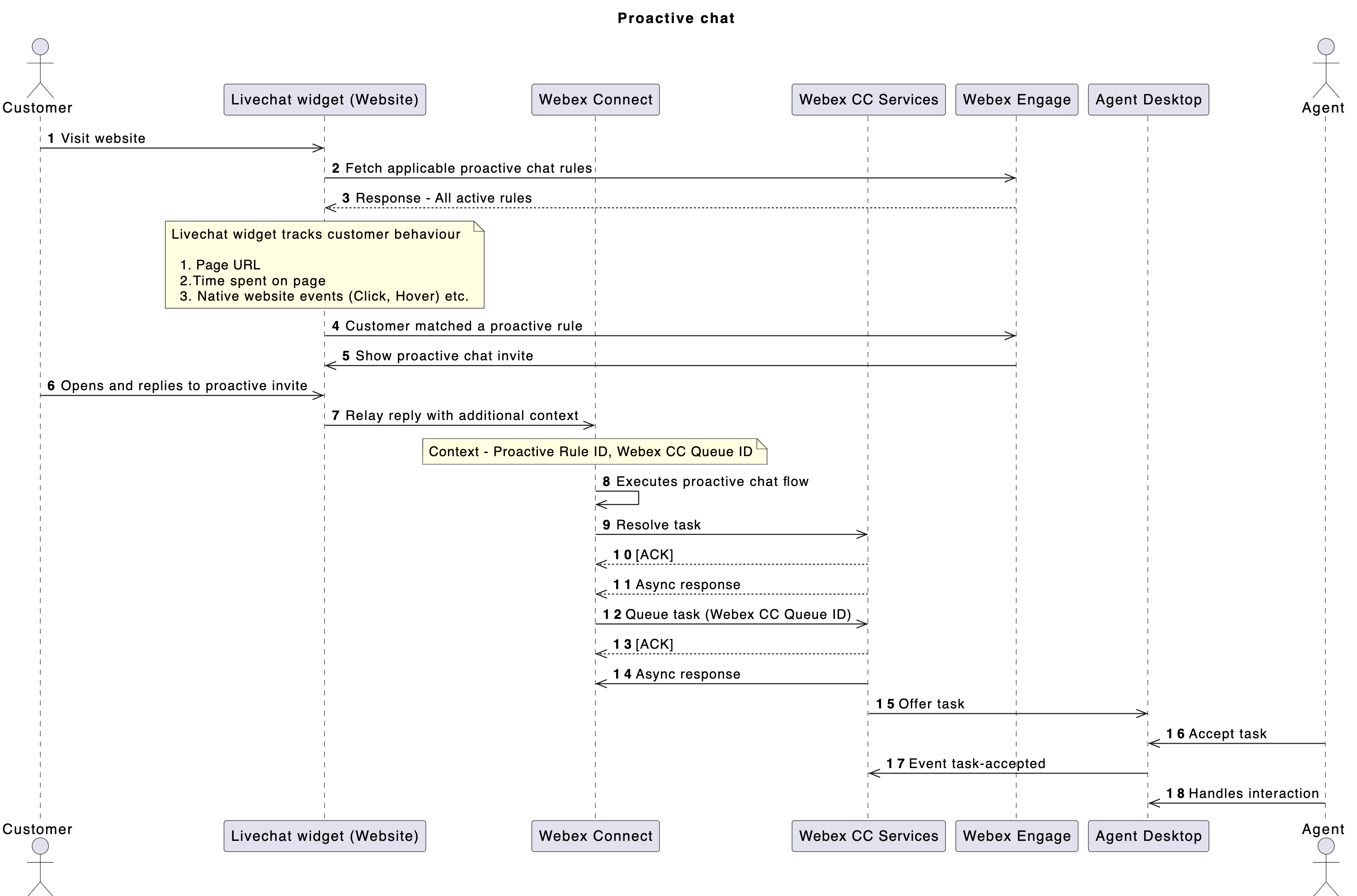Click note line '3. Native website events (Click, Hover) etc.'
Viewport: 1357px width, 896px height.
(x=324, y=296)
